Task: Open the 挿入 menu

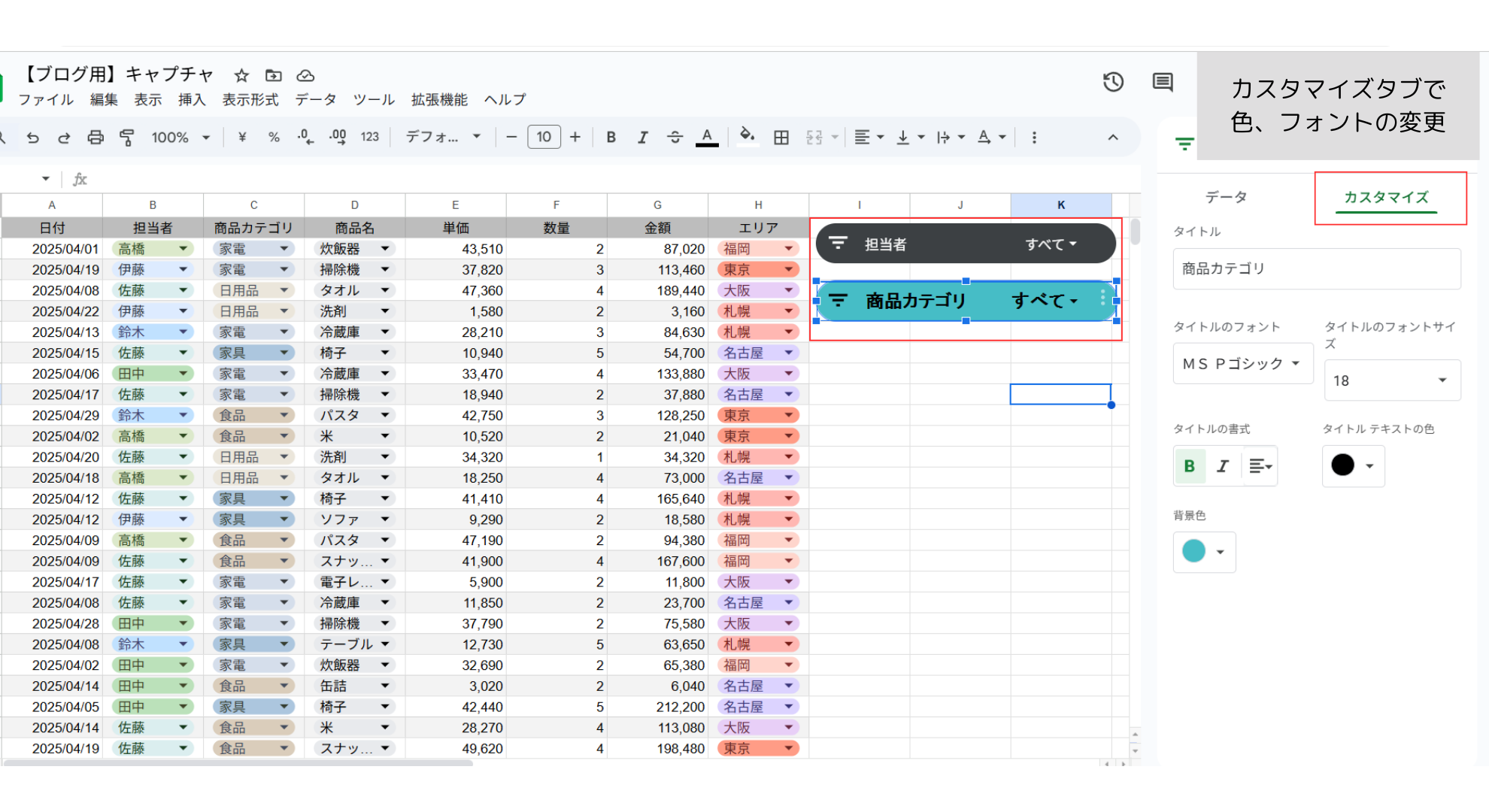Action: tap(192, 99)
